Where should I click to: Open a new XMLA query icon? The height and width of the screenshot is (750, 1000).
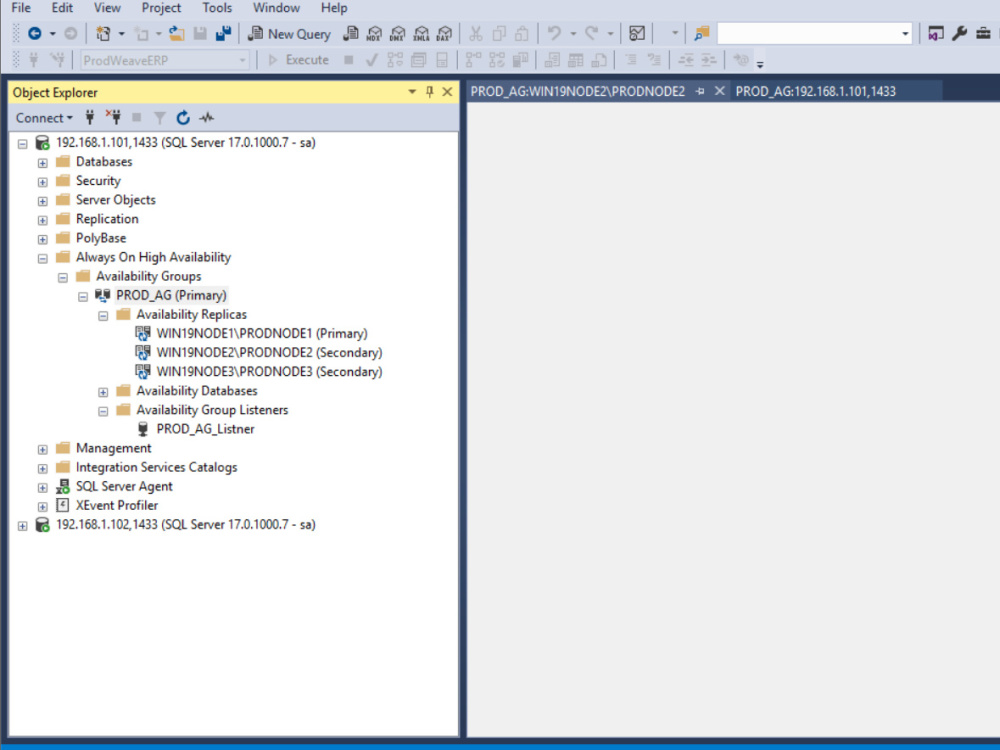(421, 33)
